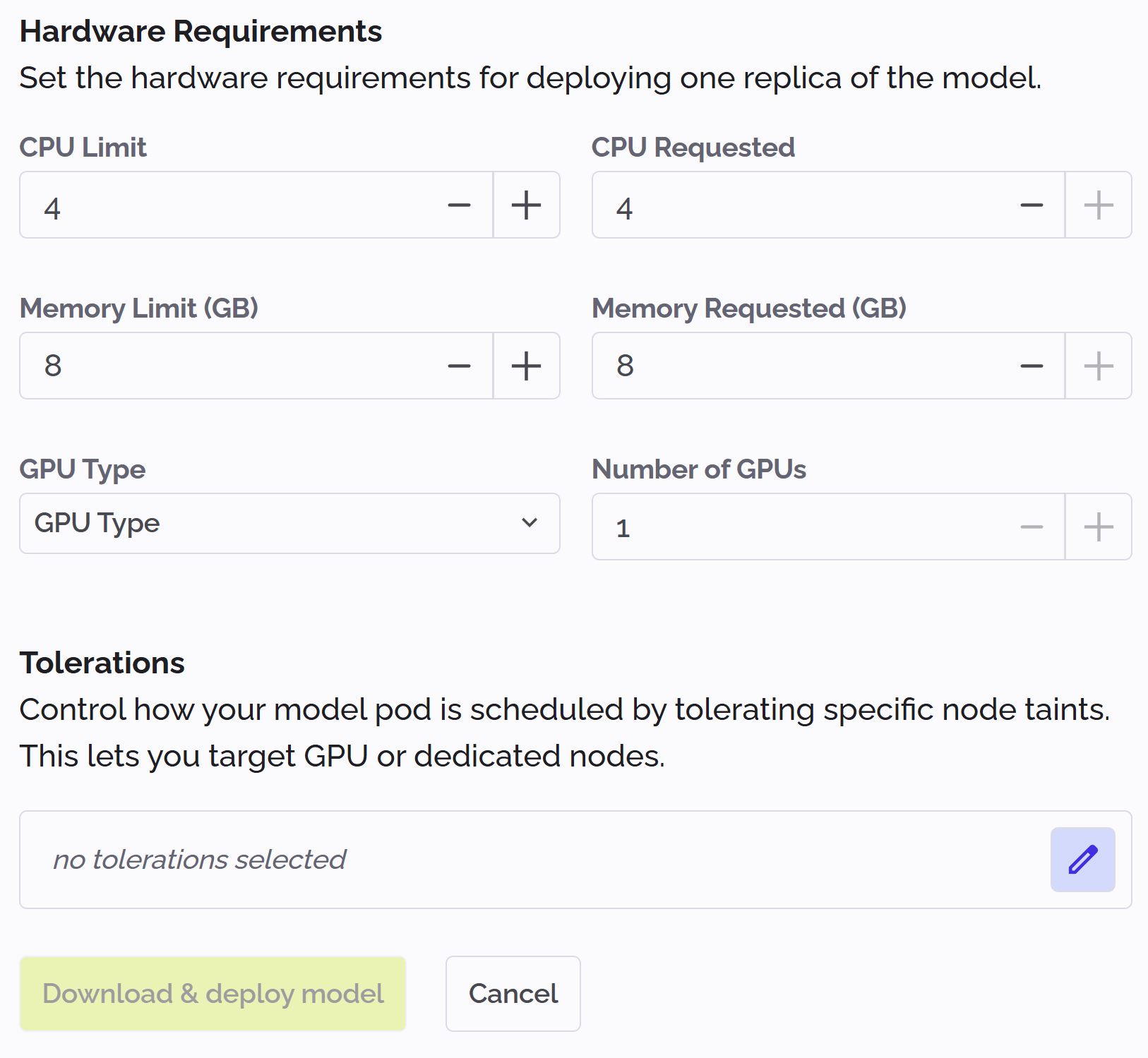The image size is (1148, 1058).
Task: Open the GPU Type dropdown
Action: (x=289, y=524)
